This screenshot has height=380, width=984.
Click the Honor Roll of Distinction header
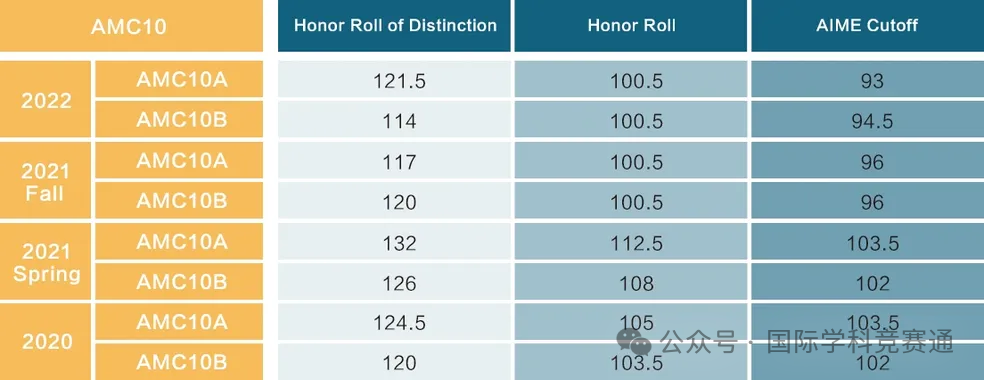tap(395, 26)
